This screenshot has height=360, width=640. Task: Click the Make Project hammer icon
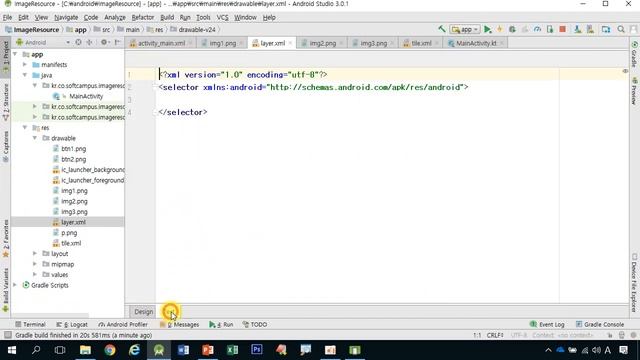[x=442, y=29]
